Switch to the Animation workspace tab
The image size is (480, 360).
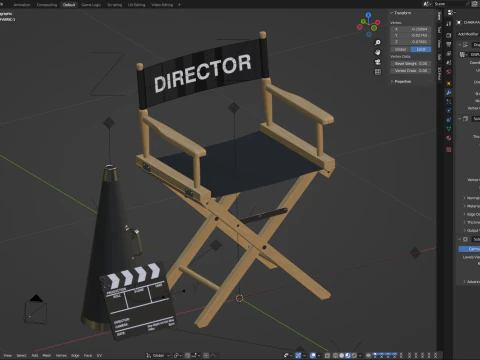coord(22,5)
